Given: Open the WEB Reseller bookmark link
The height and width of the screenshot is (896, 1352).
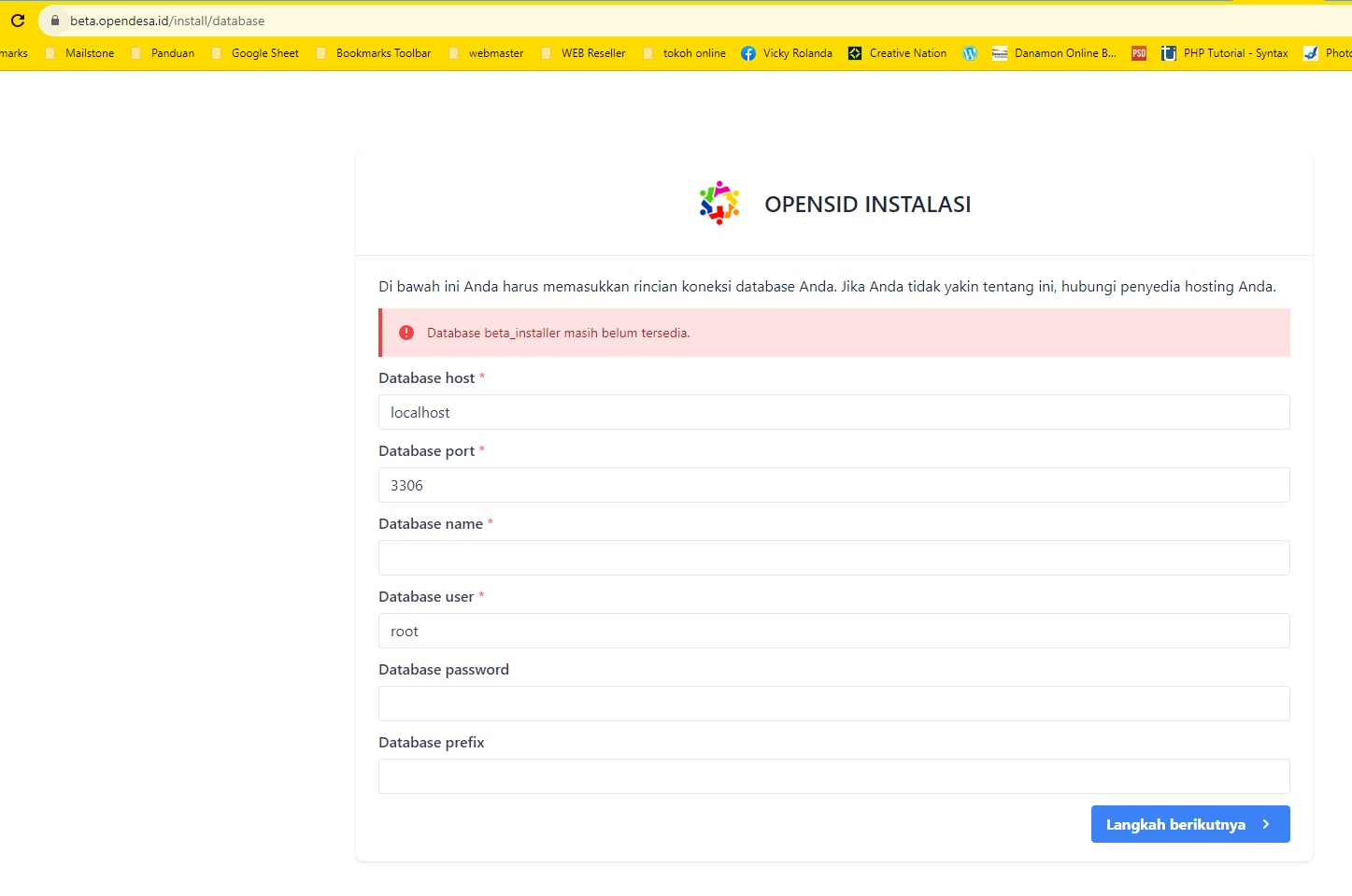Looking at the screenshot, I should tap(592, 53).
